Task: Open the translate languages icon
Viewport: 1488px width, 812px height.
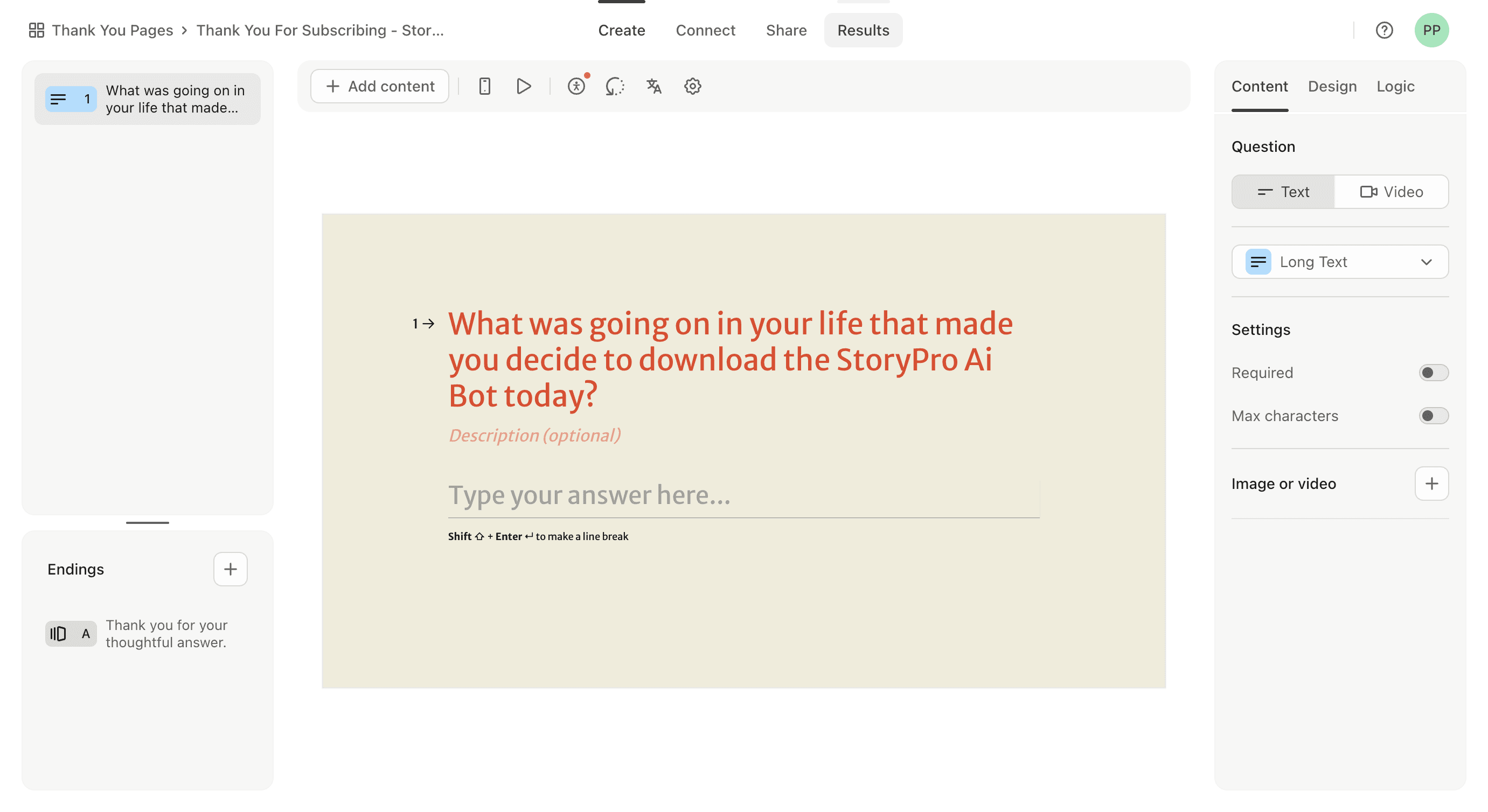Action: coord(653,86)
